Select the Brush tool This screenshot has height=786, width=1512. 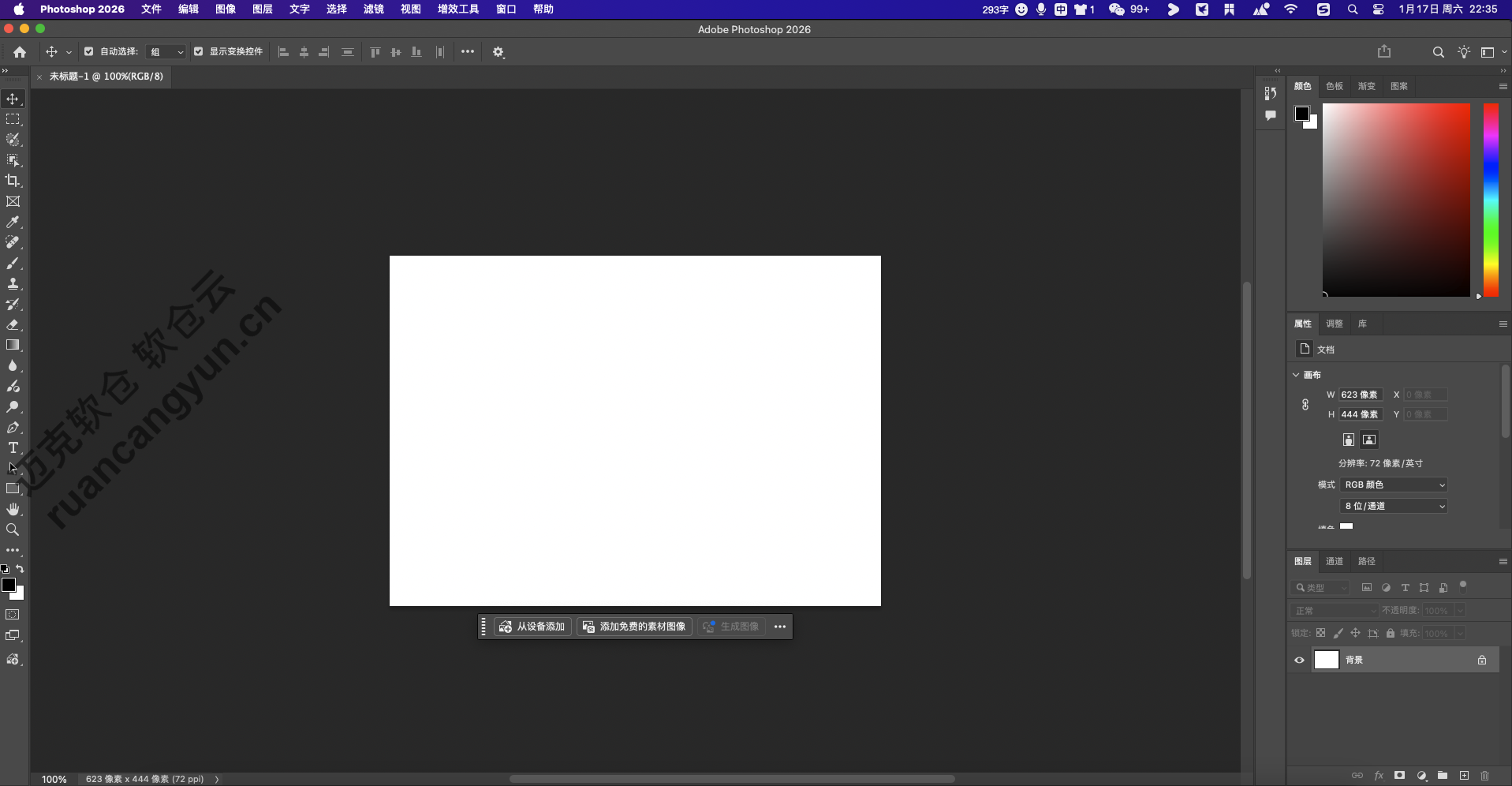pos(13,264)
